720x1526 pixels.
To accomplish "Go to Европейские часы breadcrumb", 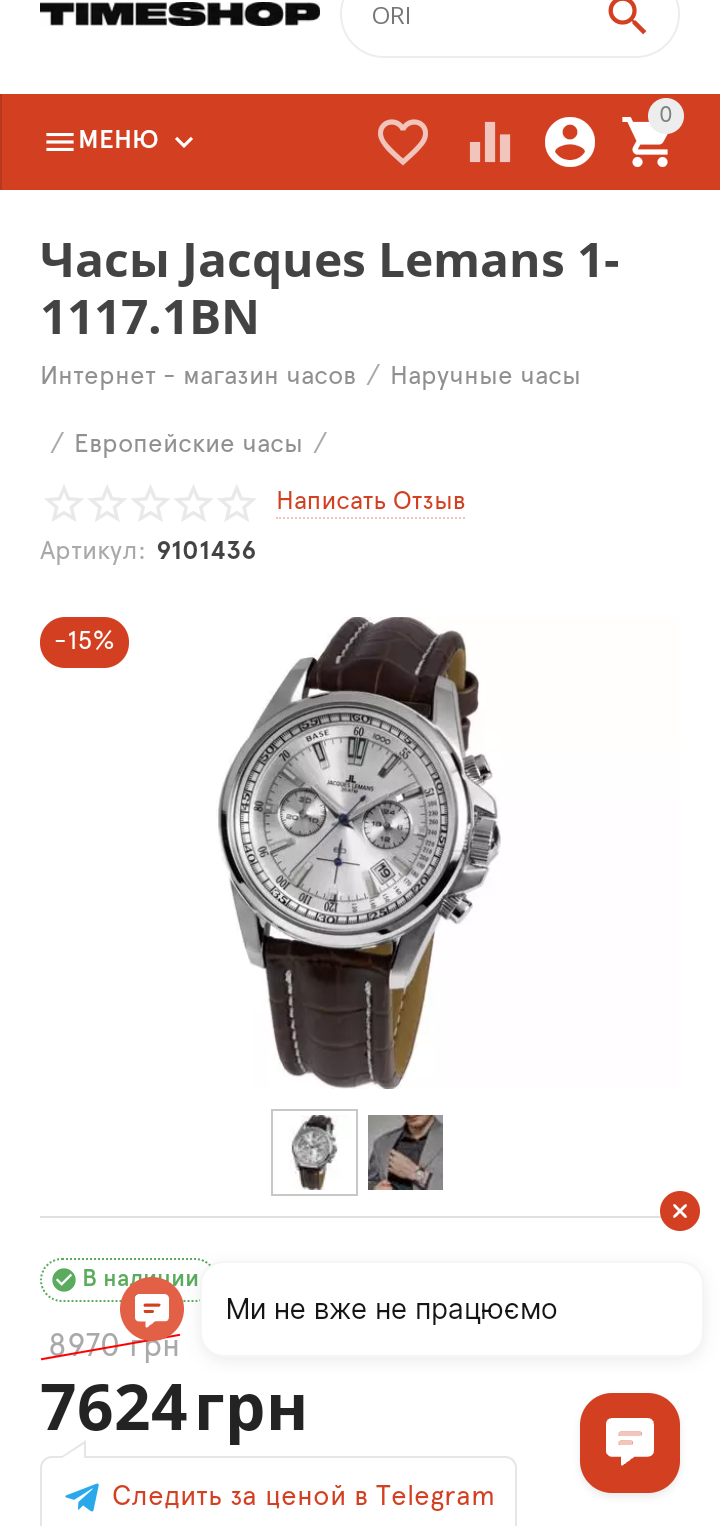I will 188,443.
